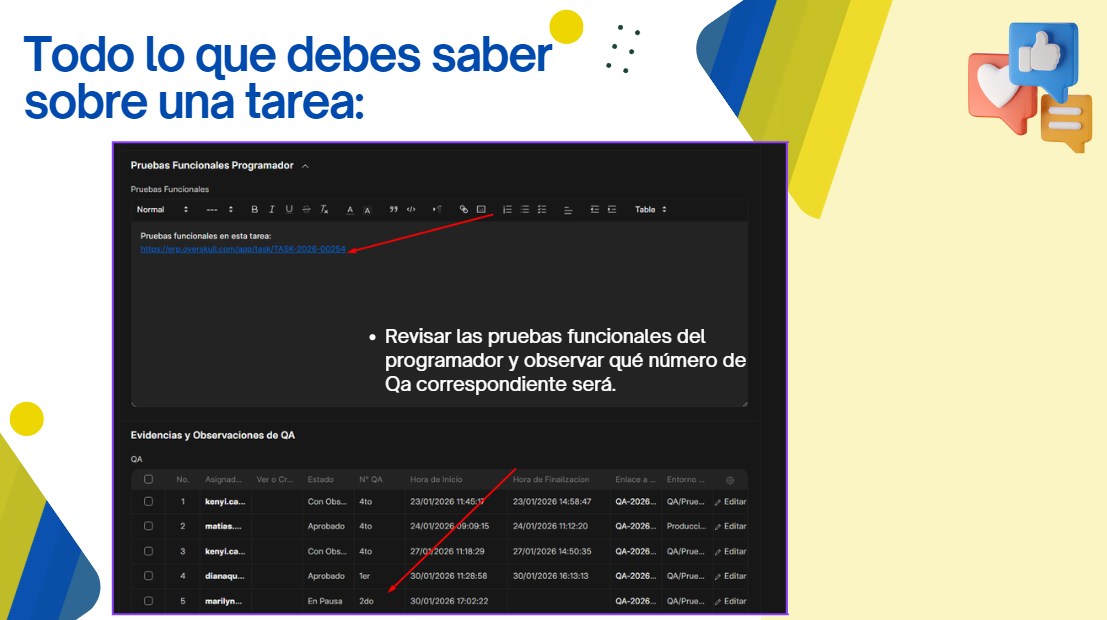Create an ordered numbered list
The width and height of the screenshot is (1107, 620).
[x=507, y=210]
